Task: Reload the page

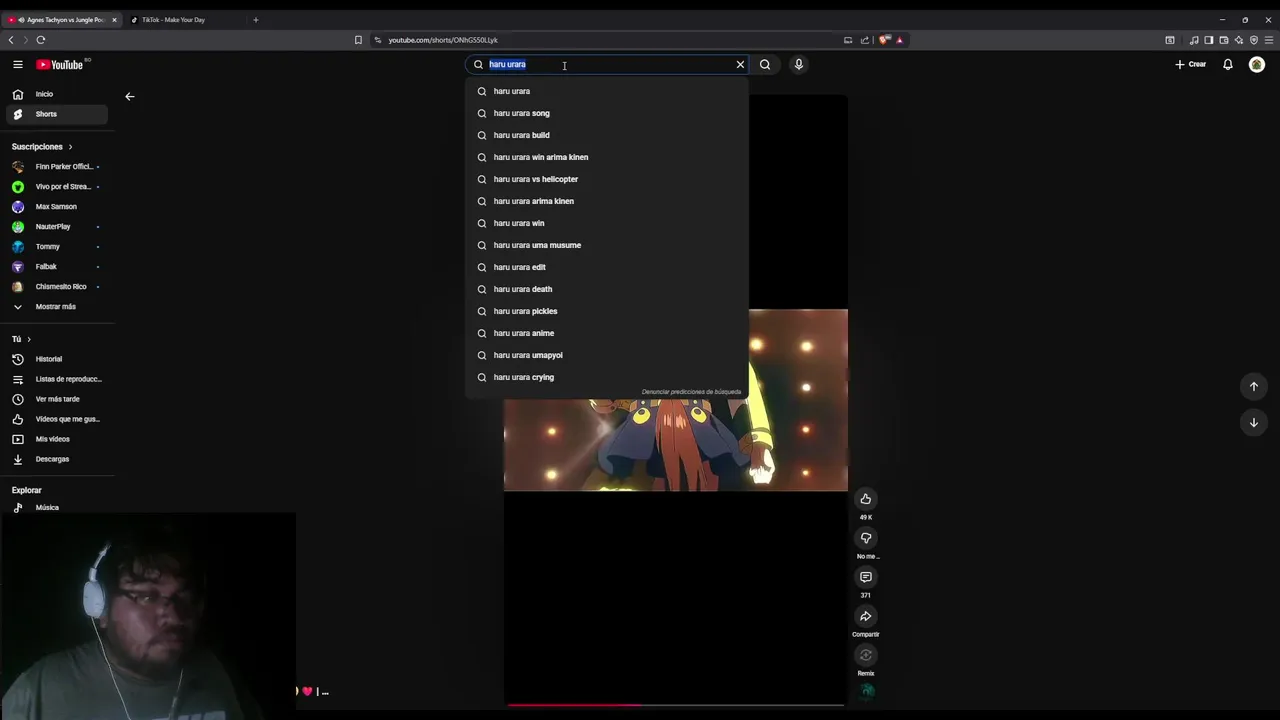Action: pyautogui.click(x=41, y=40)
